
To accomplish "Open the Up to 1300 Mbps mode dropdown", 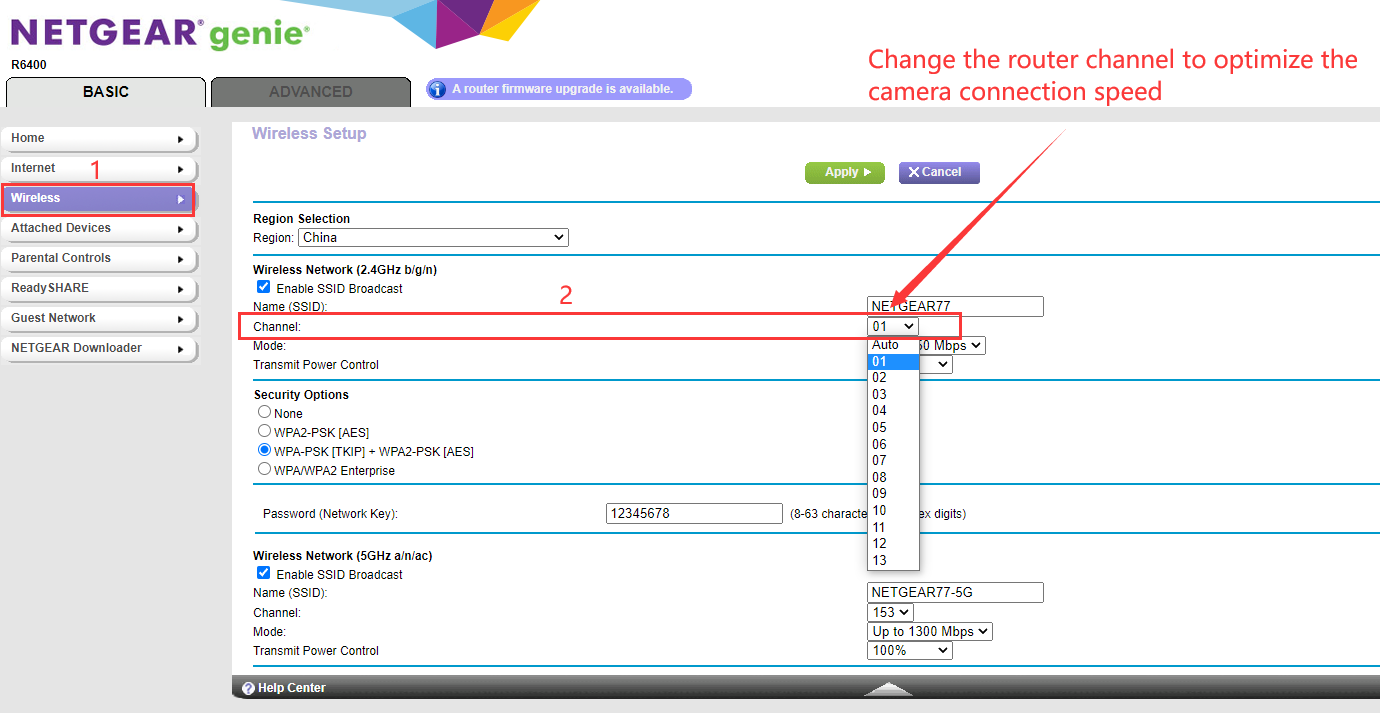I will pyautogui.click(x=930, y=631).
